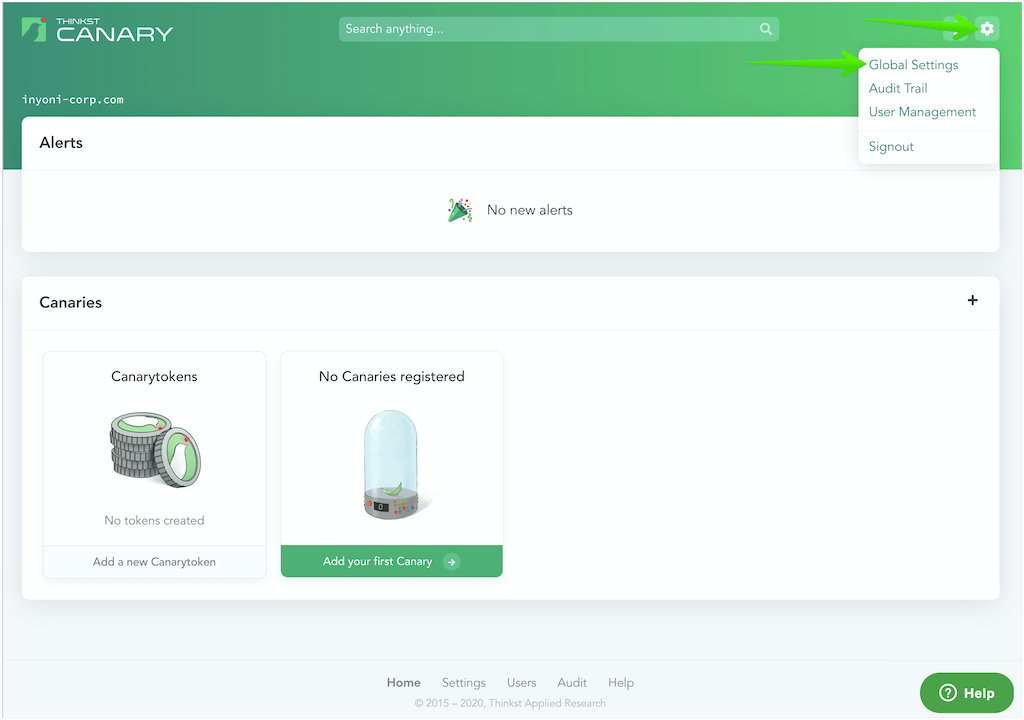Click the Add a new Canarytoken button
Viewport: 1024px width, 720px height.
[x=154, y=562]
